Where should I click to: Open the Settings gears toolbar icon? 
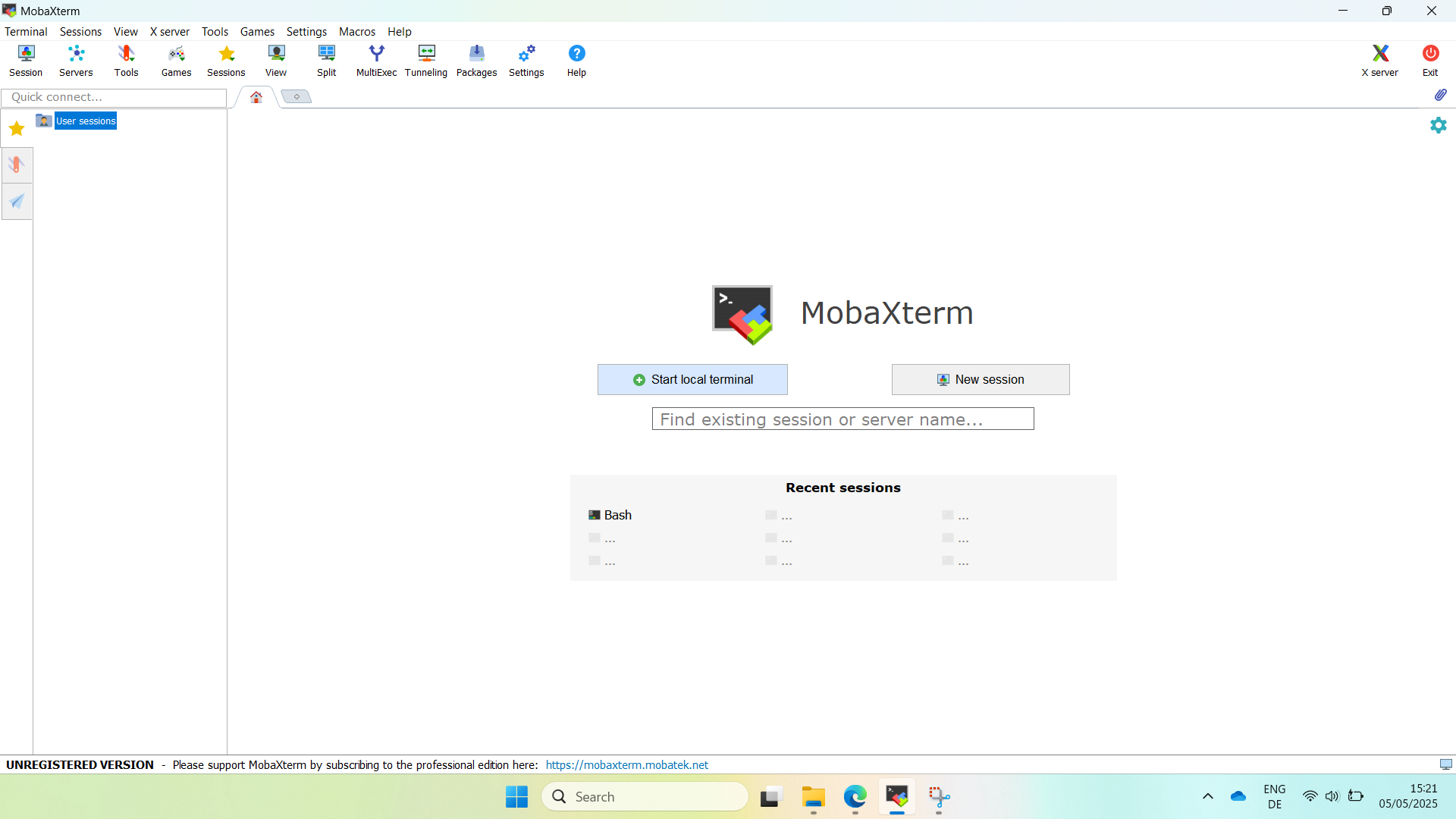tap(526, 61)
